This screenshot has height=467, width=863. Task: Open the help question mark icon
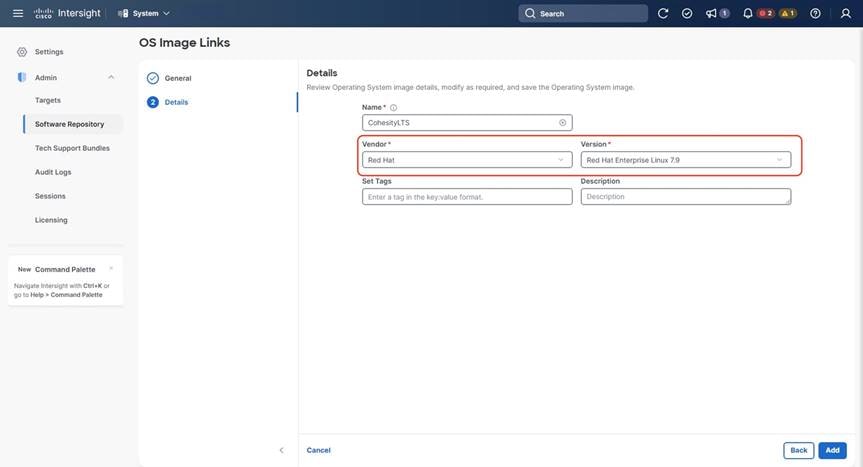(x=815, y=13)
